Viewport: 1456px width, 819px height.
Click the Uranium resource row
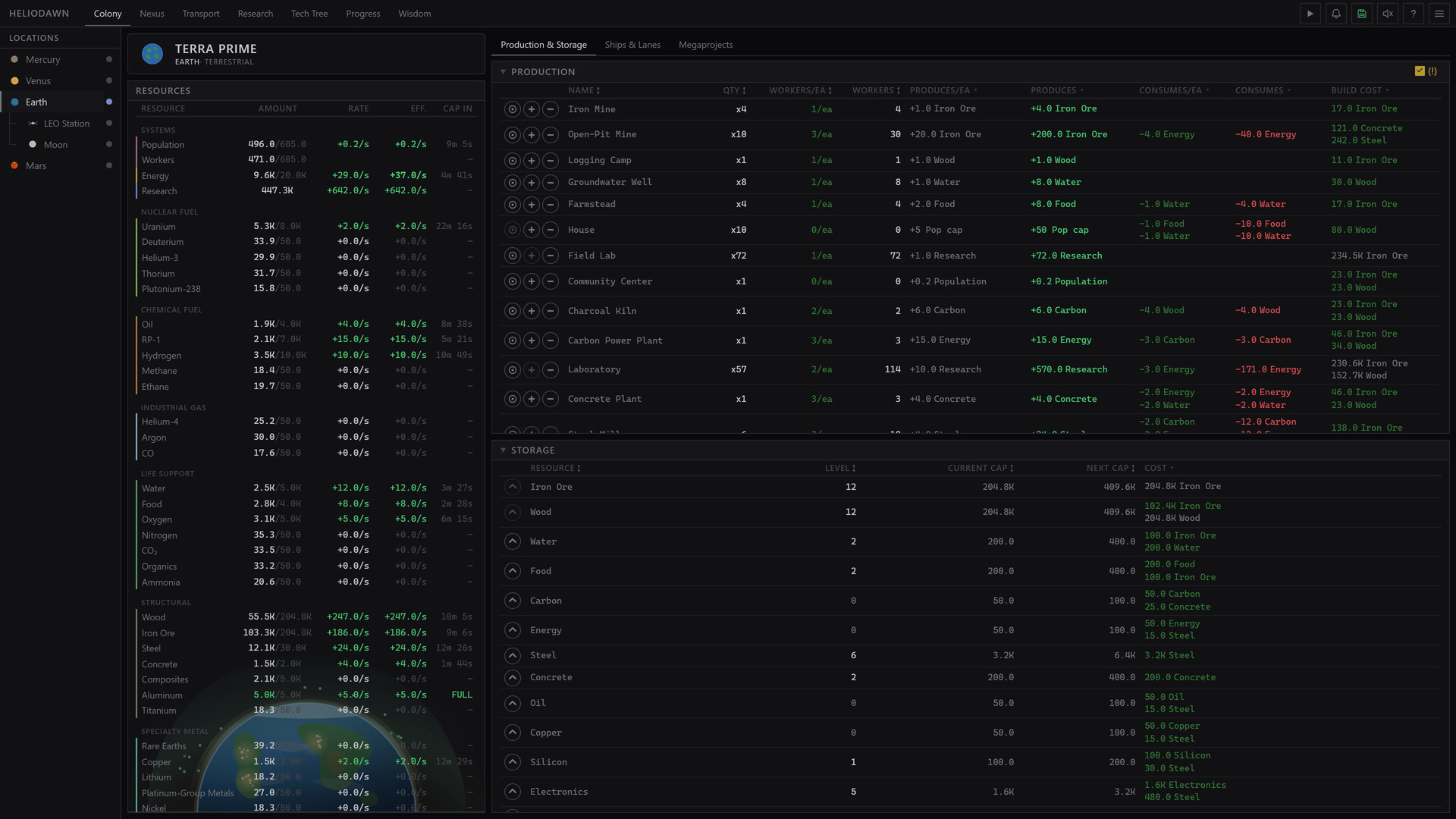tap(306, 226)
